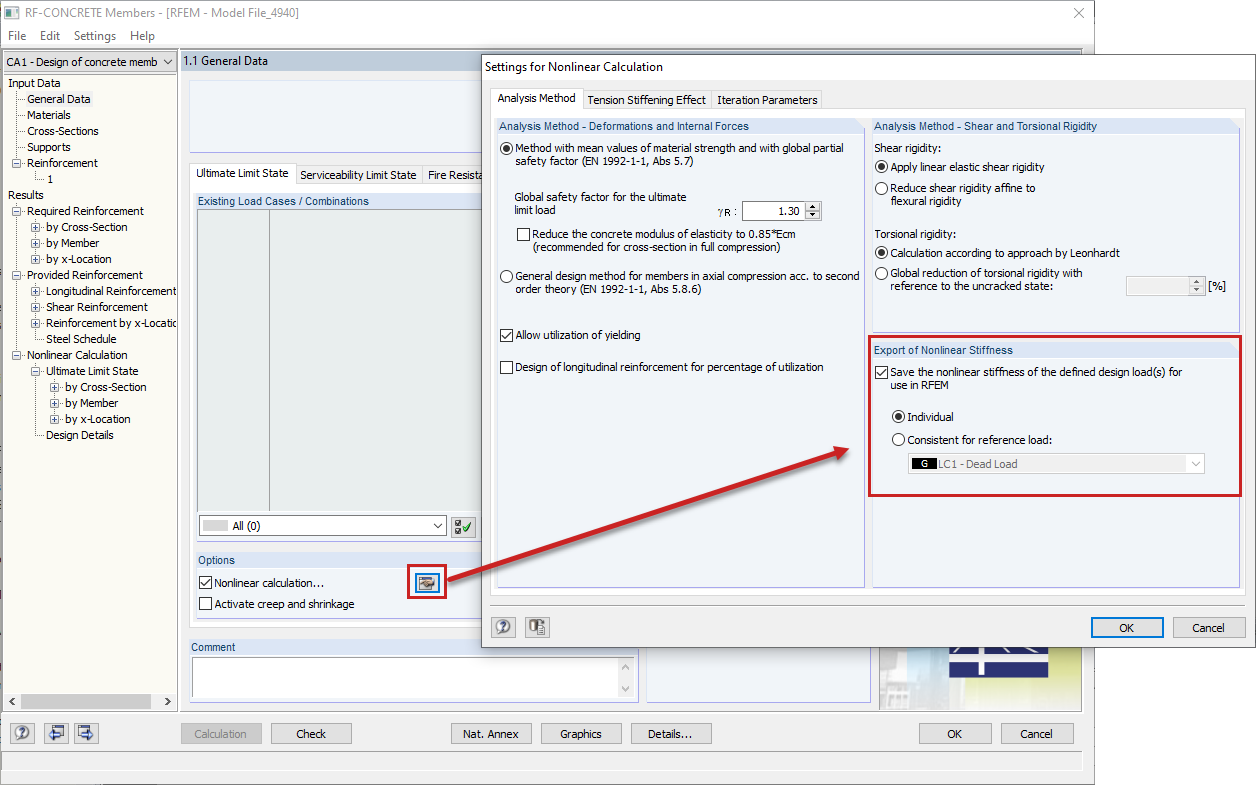This screenshot has width=1256, height=785.
Task: Enable design of longitudinal reinforcement for utilization
Action: 506,367
